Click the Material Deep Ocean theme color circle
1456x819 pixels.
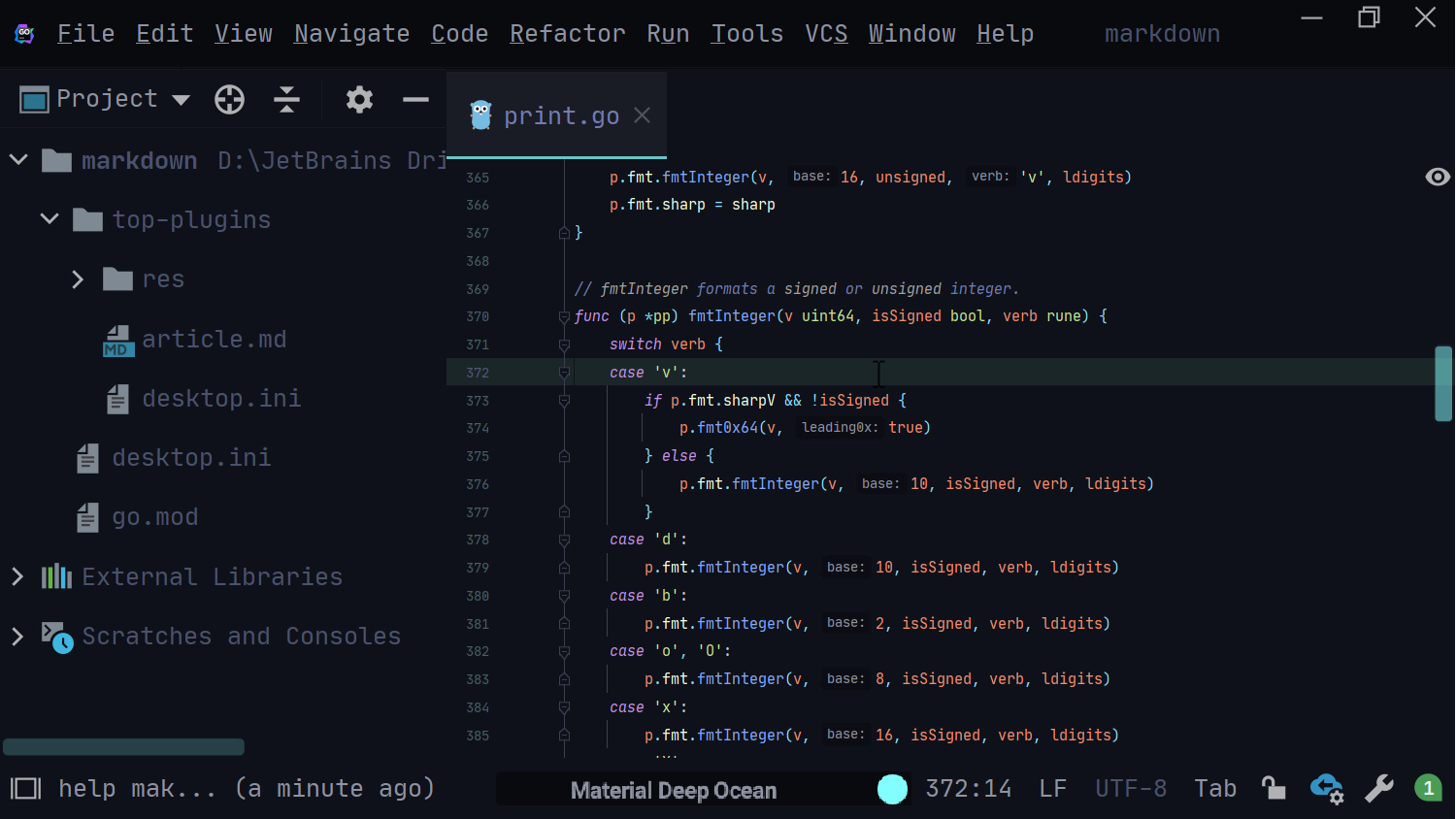click(x=892, y=789)
